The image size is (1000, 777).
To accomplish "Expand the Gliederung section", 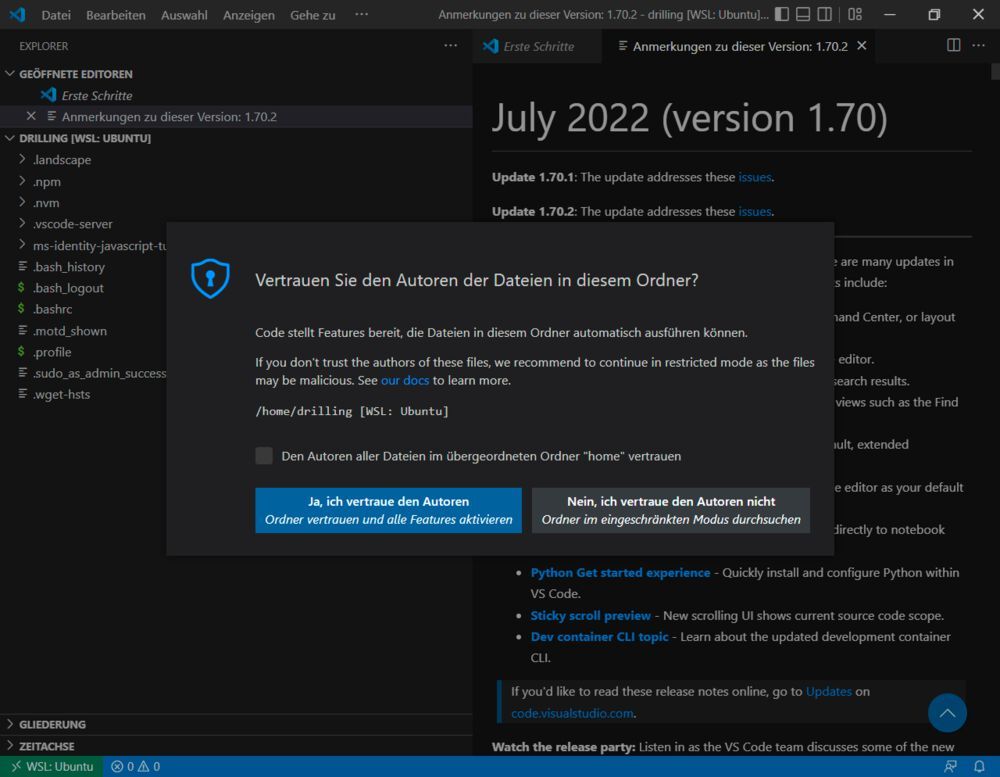I will click(52, 724).
